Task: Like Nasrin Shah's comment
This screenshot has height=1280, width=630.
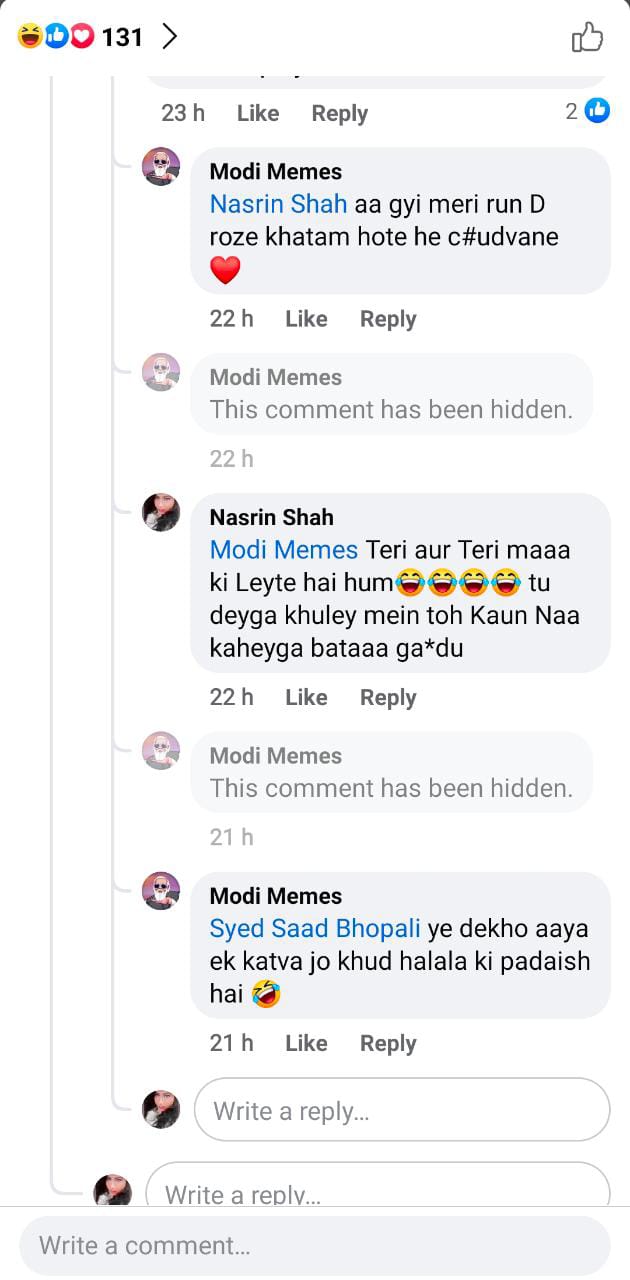Action: (306, 698)
